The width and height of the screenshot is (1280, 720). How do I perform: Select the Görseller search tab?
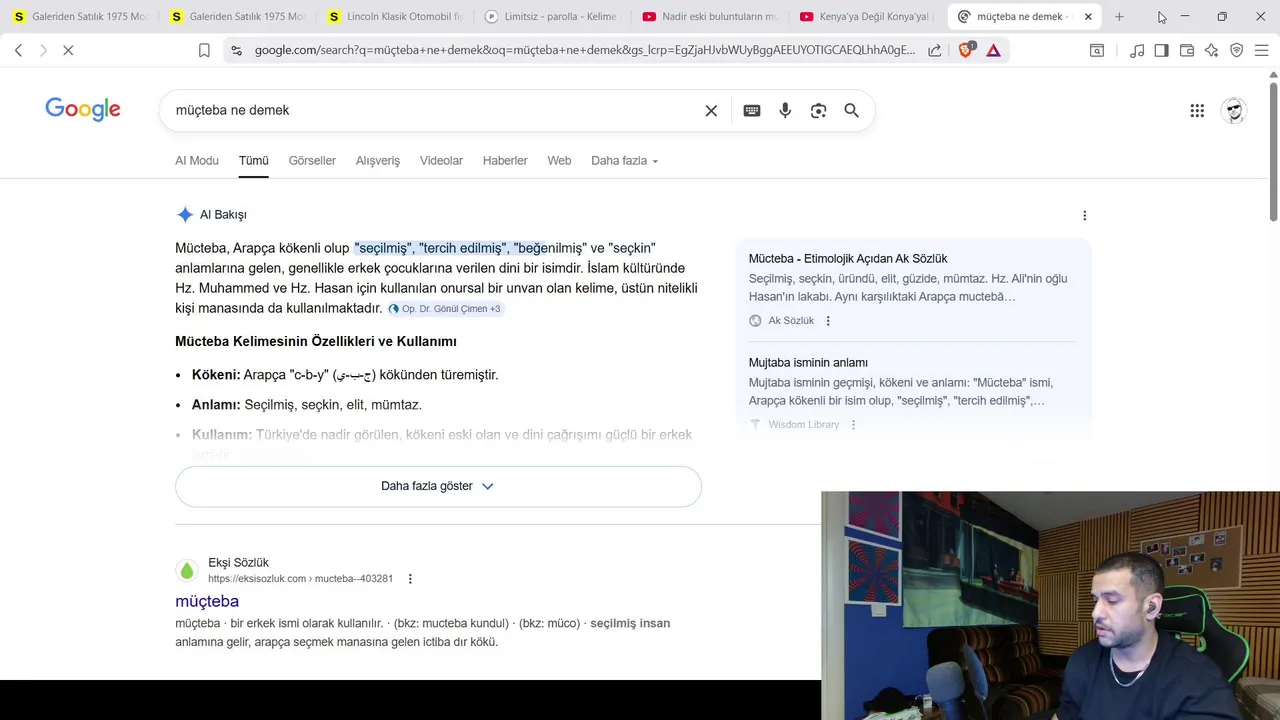tap(312, 161)
